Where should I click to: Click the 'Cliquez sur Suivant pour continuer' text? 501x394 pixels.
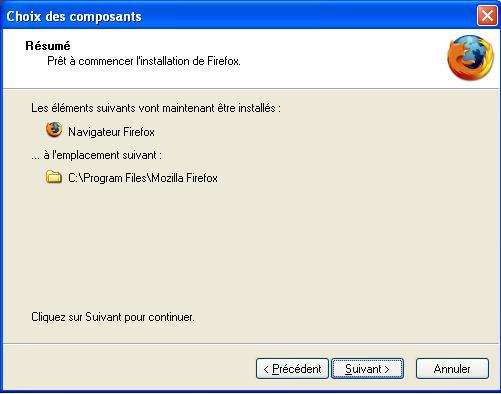coord(113,317)
